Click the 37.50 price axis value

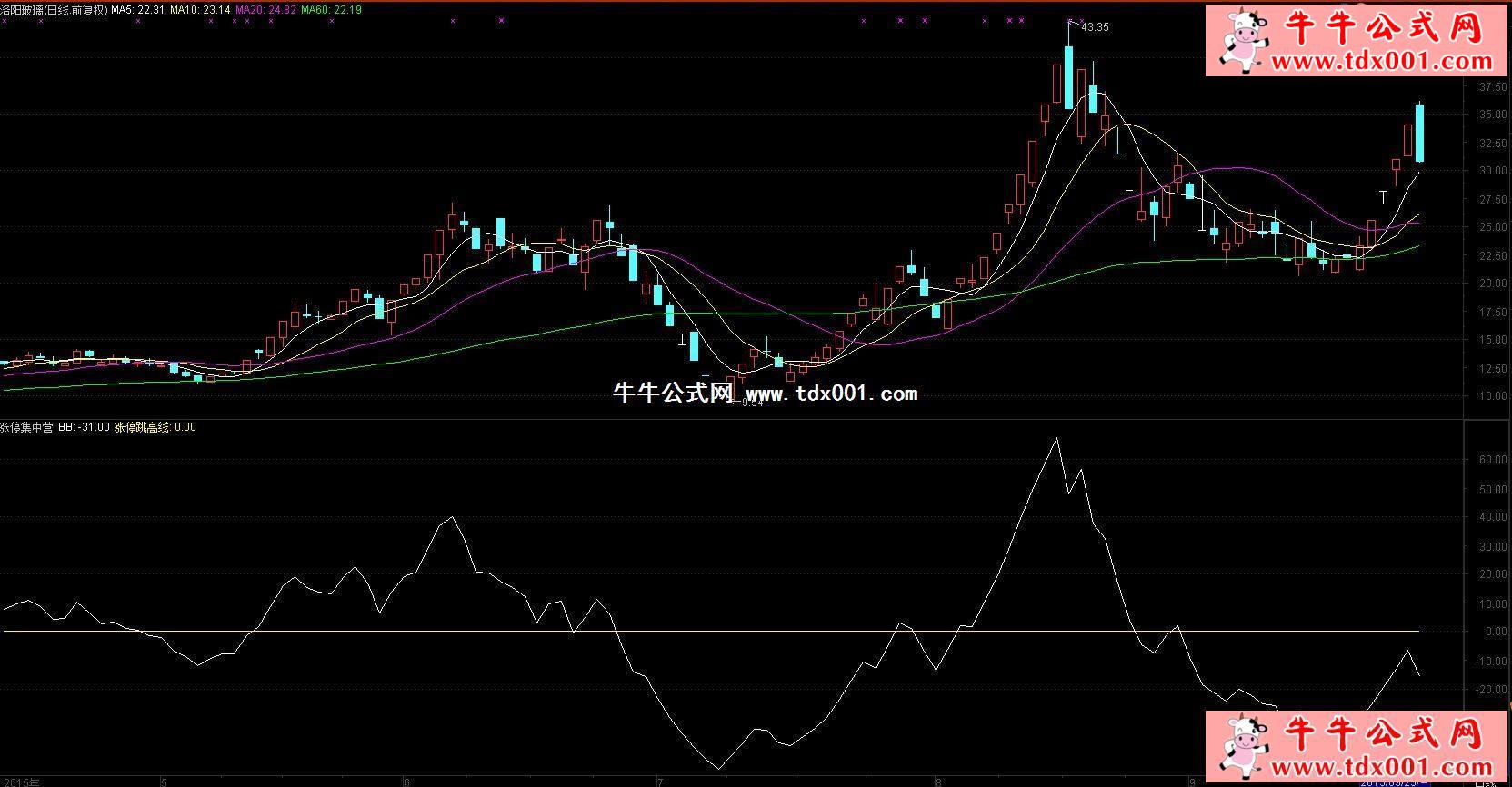[x=1493, y=87]
